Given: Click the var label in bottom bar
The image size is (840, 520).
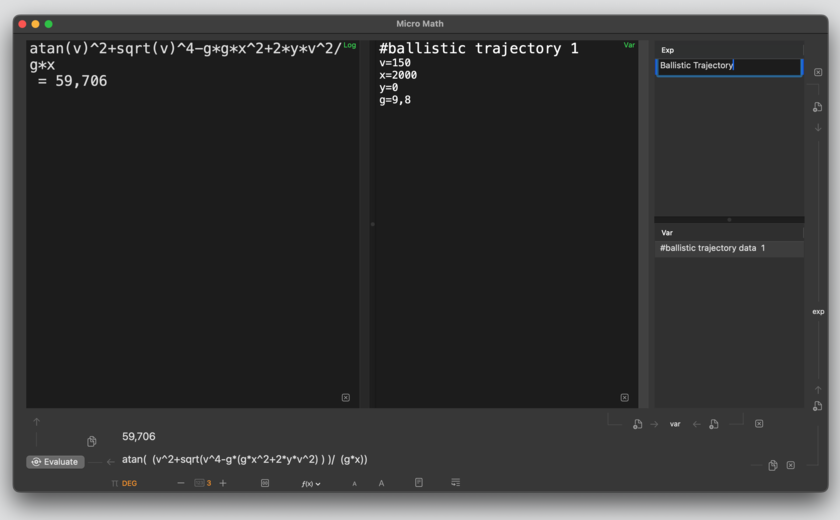Looking at the screenshot, I should (x=675, y=424).
